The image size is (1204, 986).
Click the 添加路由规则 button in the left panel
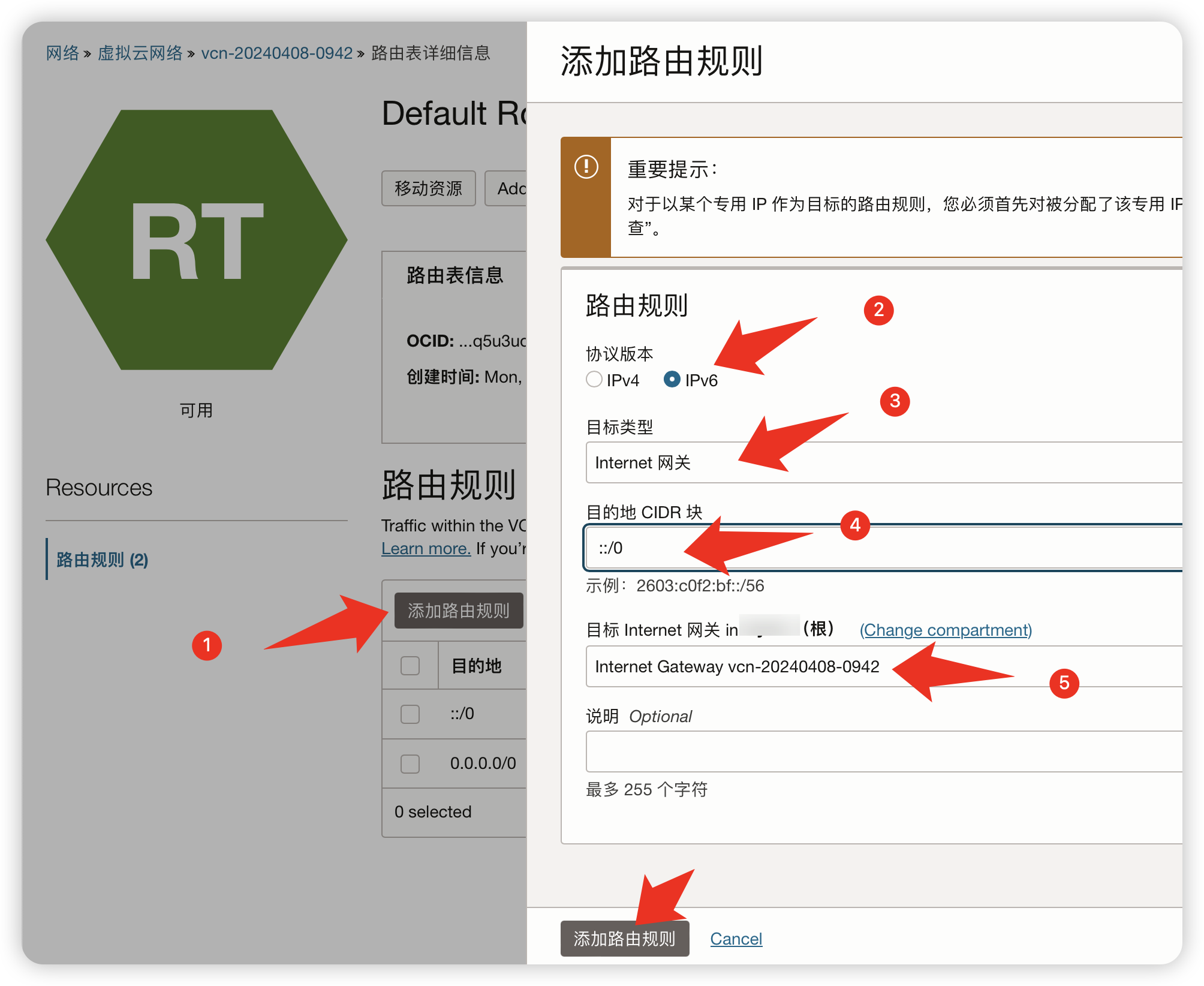point(458,611)
